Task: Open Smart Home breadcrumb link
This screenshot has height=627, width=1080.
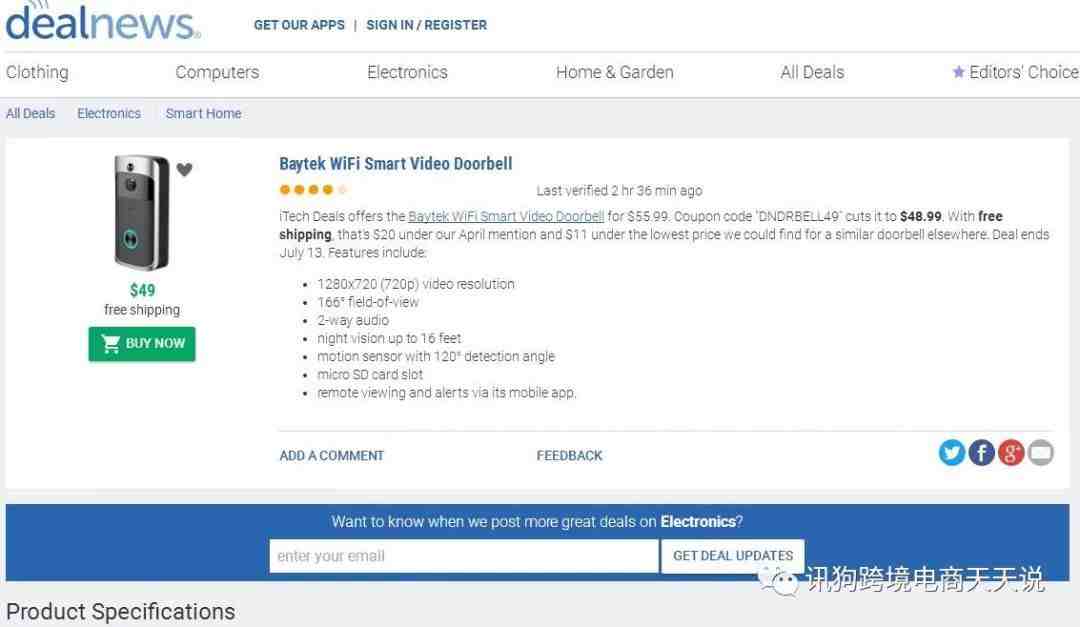Action: (x=203, y=114)
